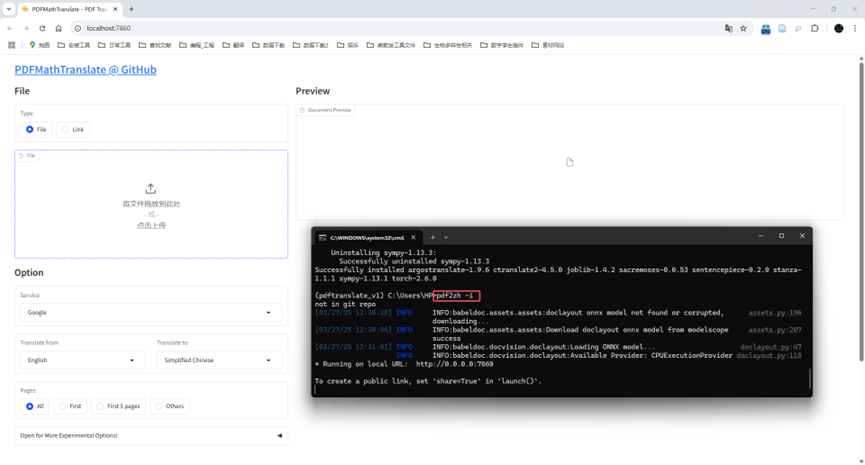Click the document icon in Preview pane
Viewport: 865px width, 465px height.
tap(569, 162)
